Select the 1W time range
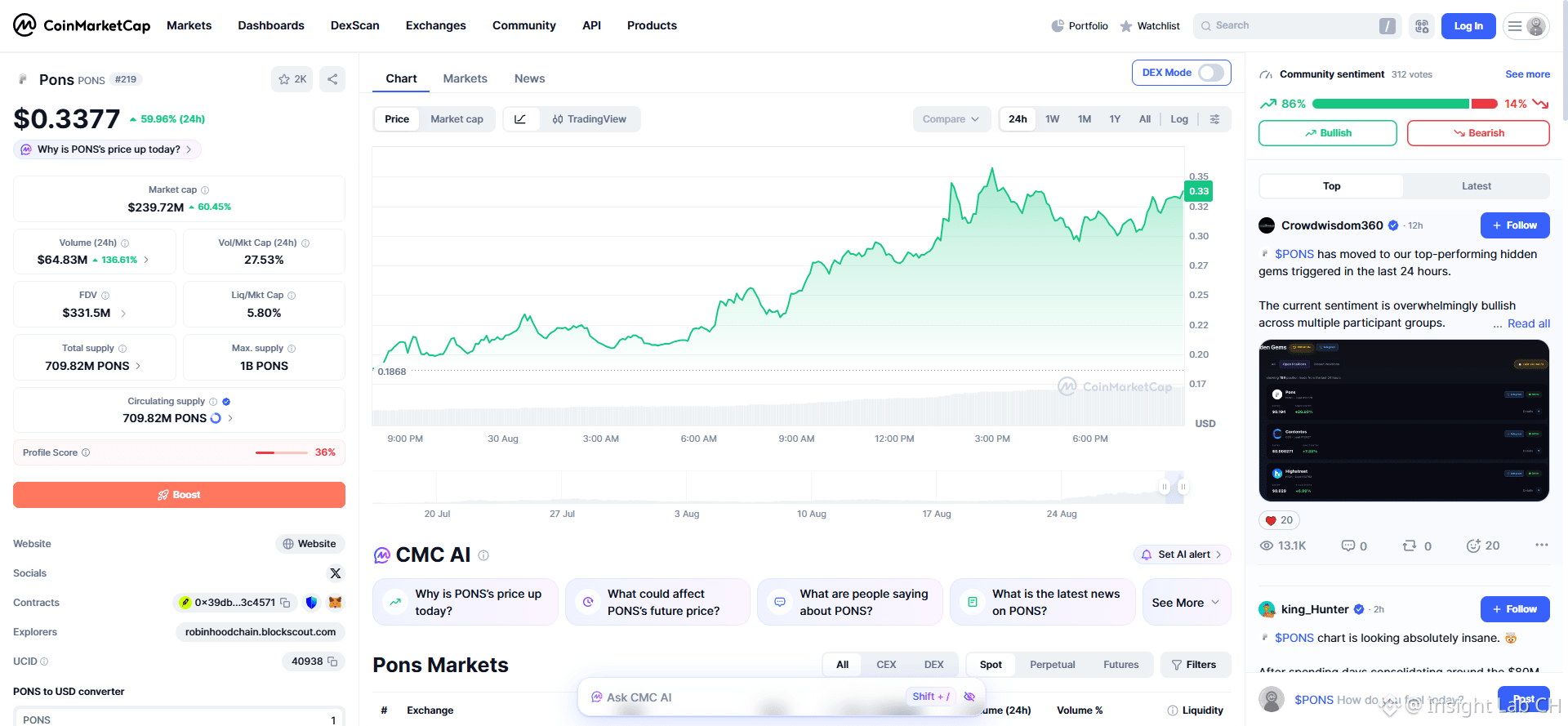1568x726 pixels. click(1053, 119)
